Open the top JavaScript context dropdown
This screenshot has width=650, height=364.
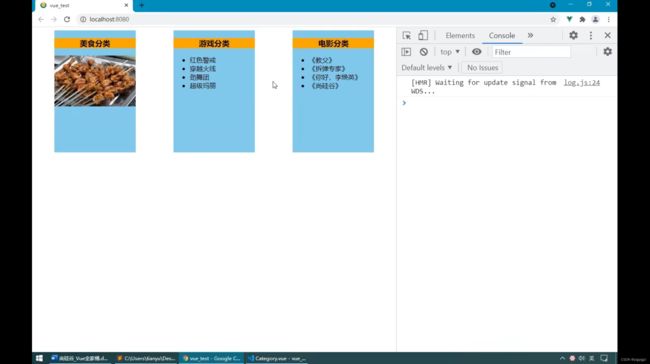(x=450, y=52)
